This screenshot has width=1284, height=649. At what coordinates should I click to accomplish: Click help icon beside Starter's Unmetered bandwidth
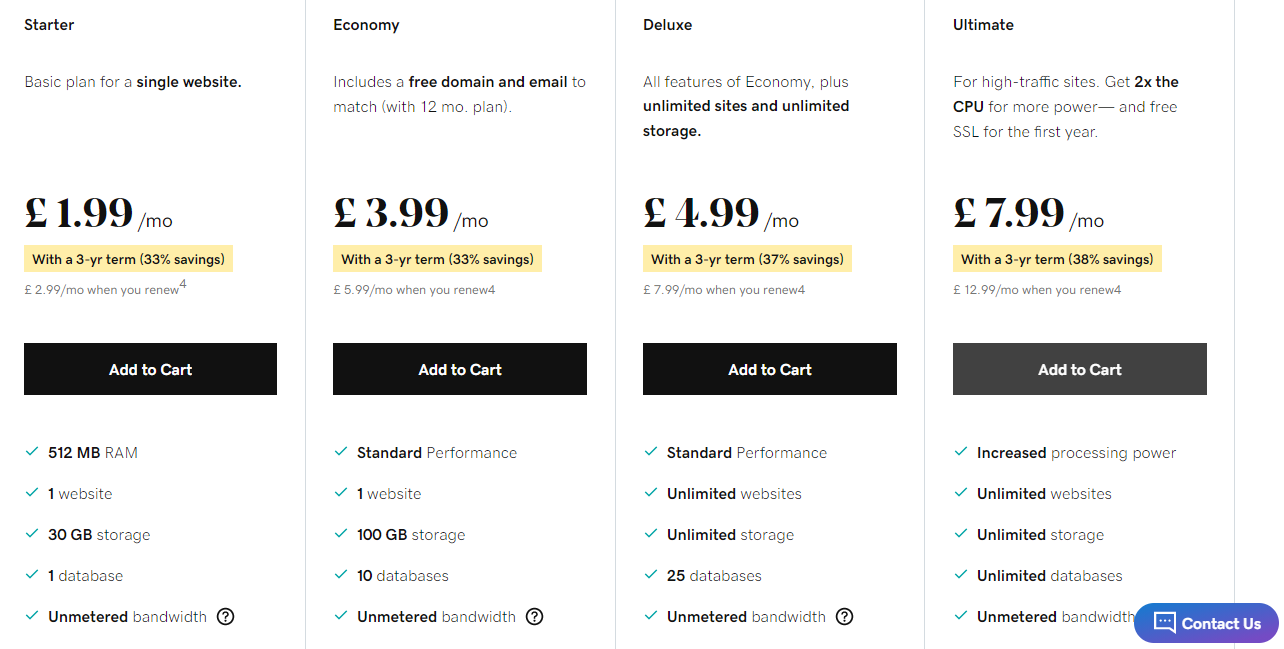coord(226,616)
